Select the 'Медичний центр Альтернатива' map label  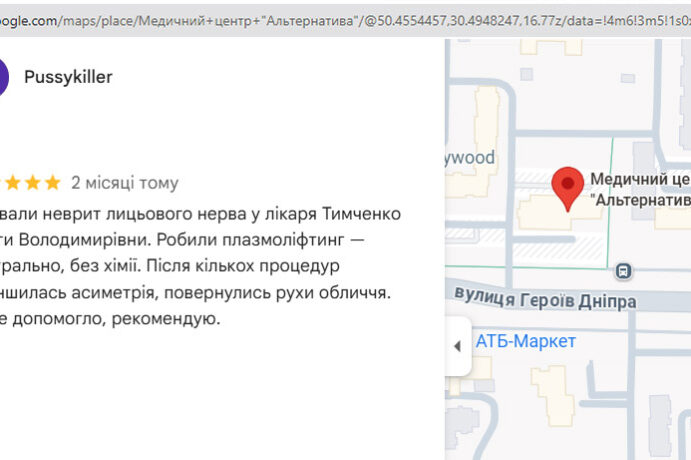coord(640,190)
